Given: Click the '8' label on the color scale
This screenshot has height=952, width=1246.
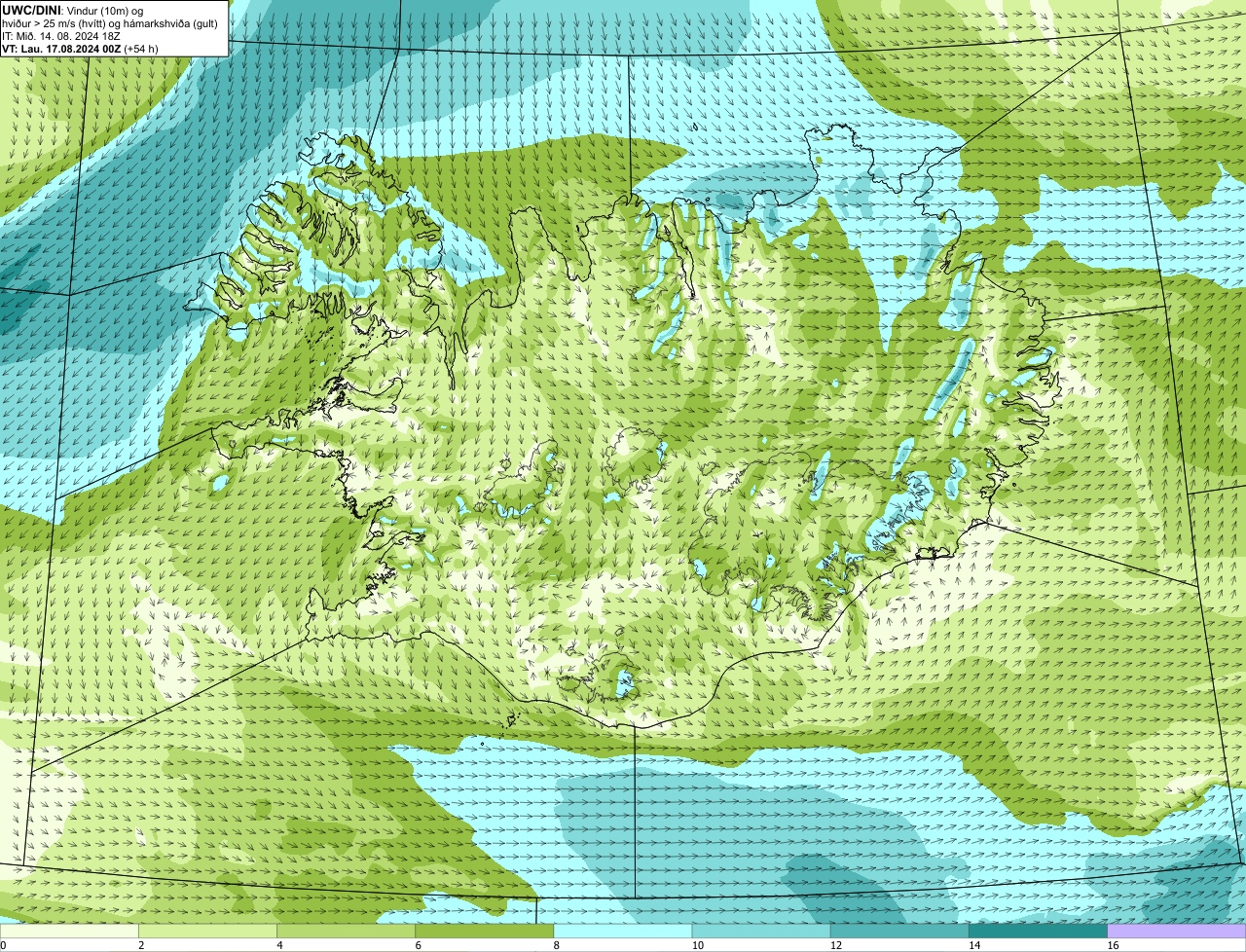Looking at the screenshot, I should [557, 945].
